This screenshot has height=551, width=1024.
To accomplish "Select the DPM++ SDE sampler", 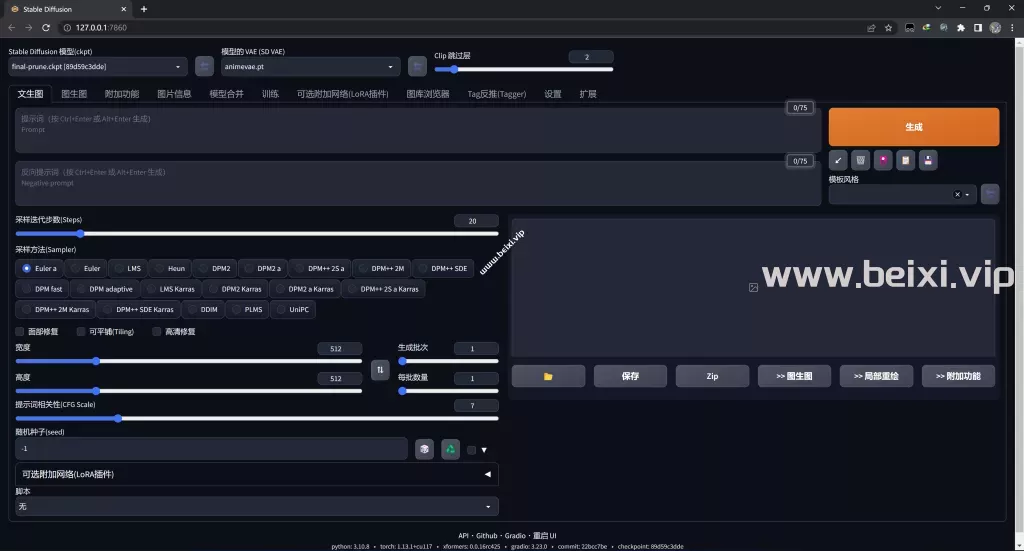I will coord(443,268).
